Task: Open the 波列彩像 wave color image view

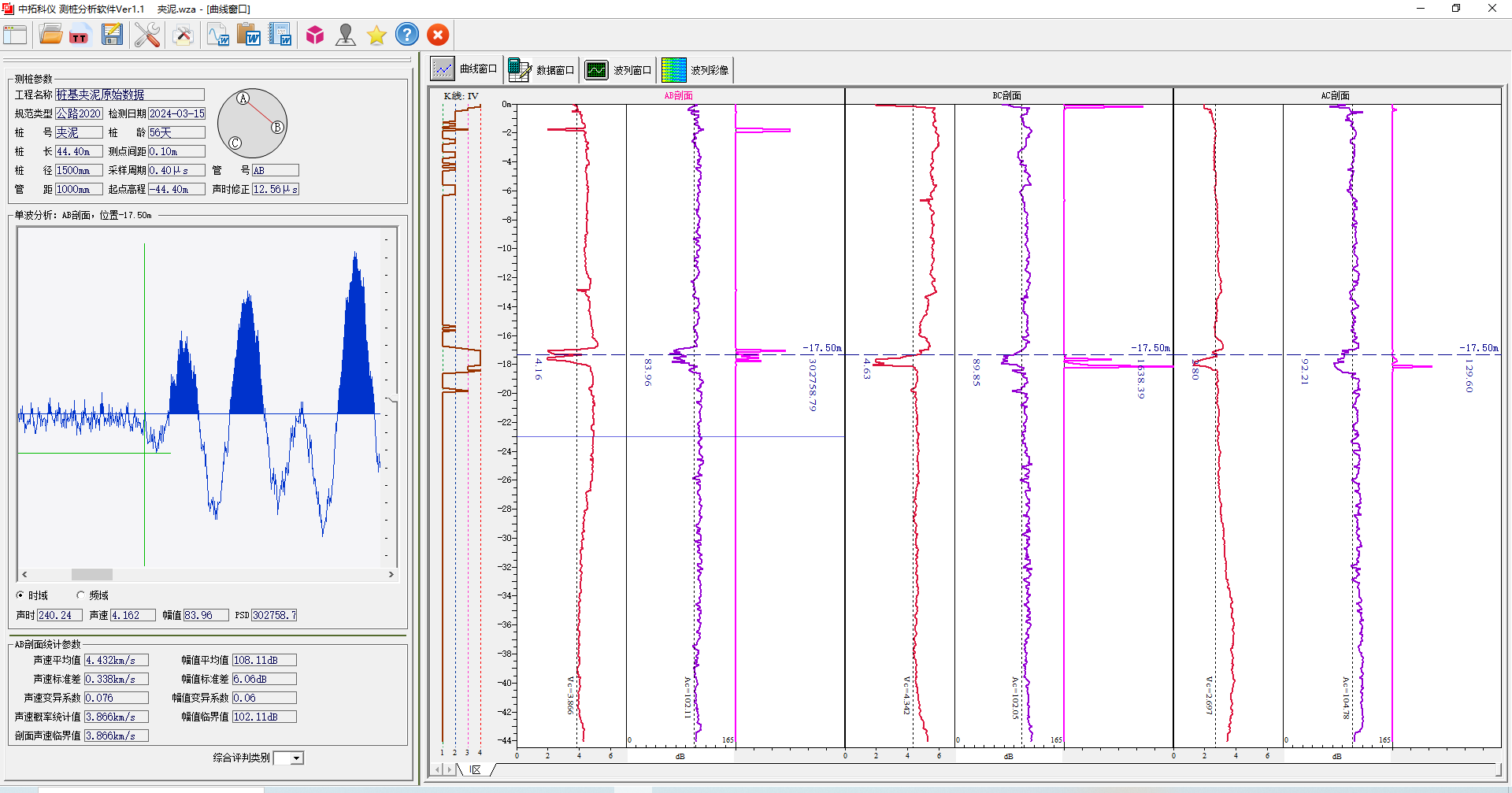Action: 696,70
